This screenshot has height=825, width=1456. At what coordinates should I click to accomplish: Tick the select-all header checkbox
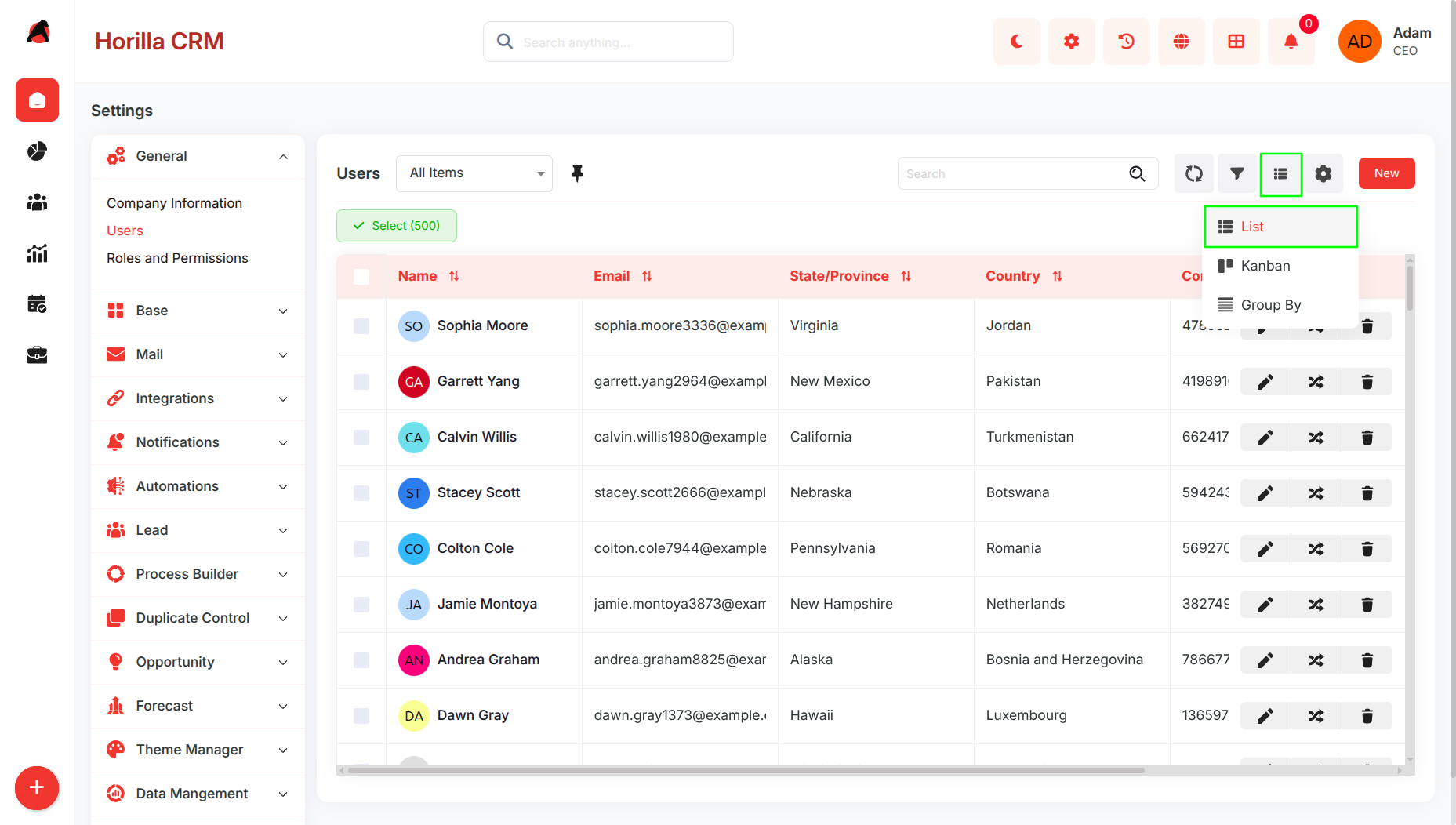coord(361,276)
